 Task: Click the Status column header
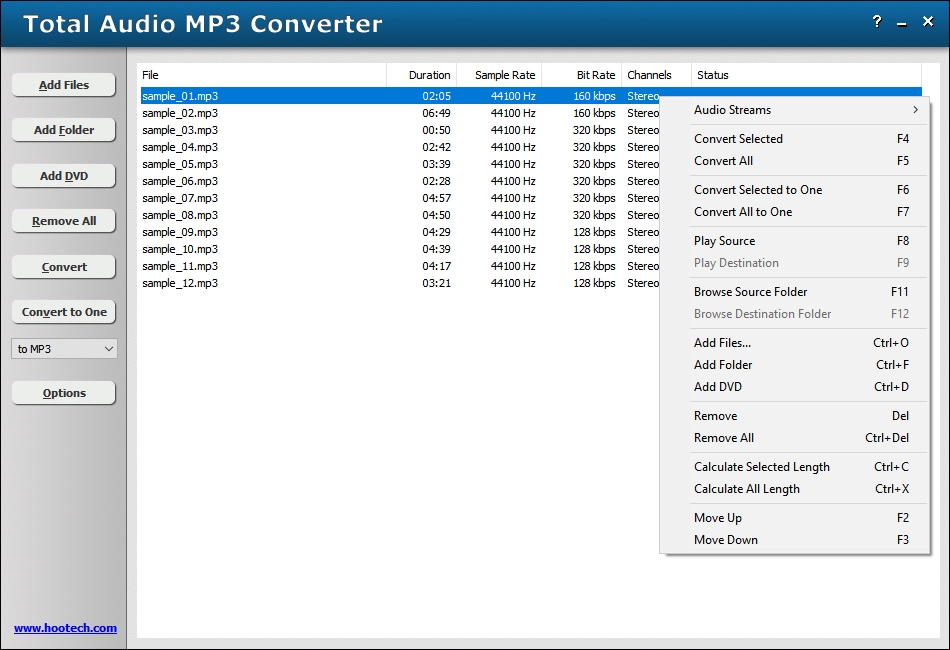(806, 75)
